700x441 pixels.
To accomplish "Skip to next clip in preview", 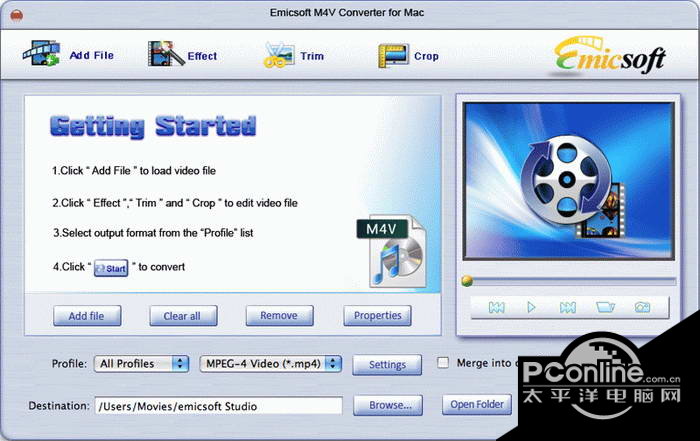I will click(x=567, y=307).
